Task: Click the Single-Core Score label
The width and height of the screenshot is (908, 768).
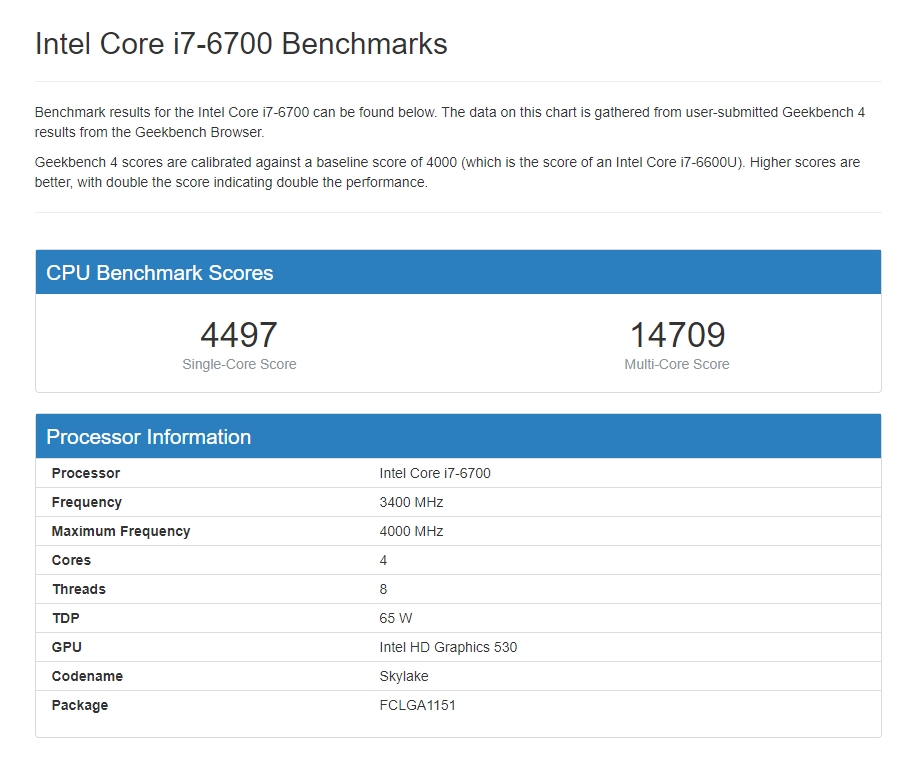Action: point(239,364)
